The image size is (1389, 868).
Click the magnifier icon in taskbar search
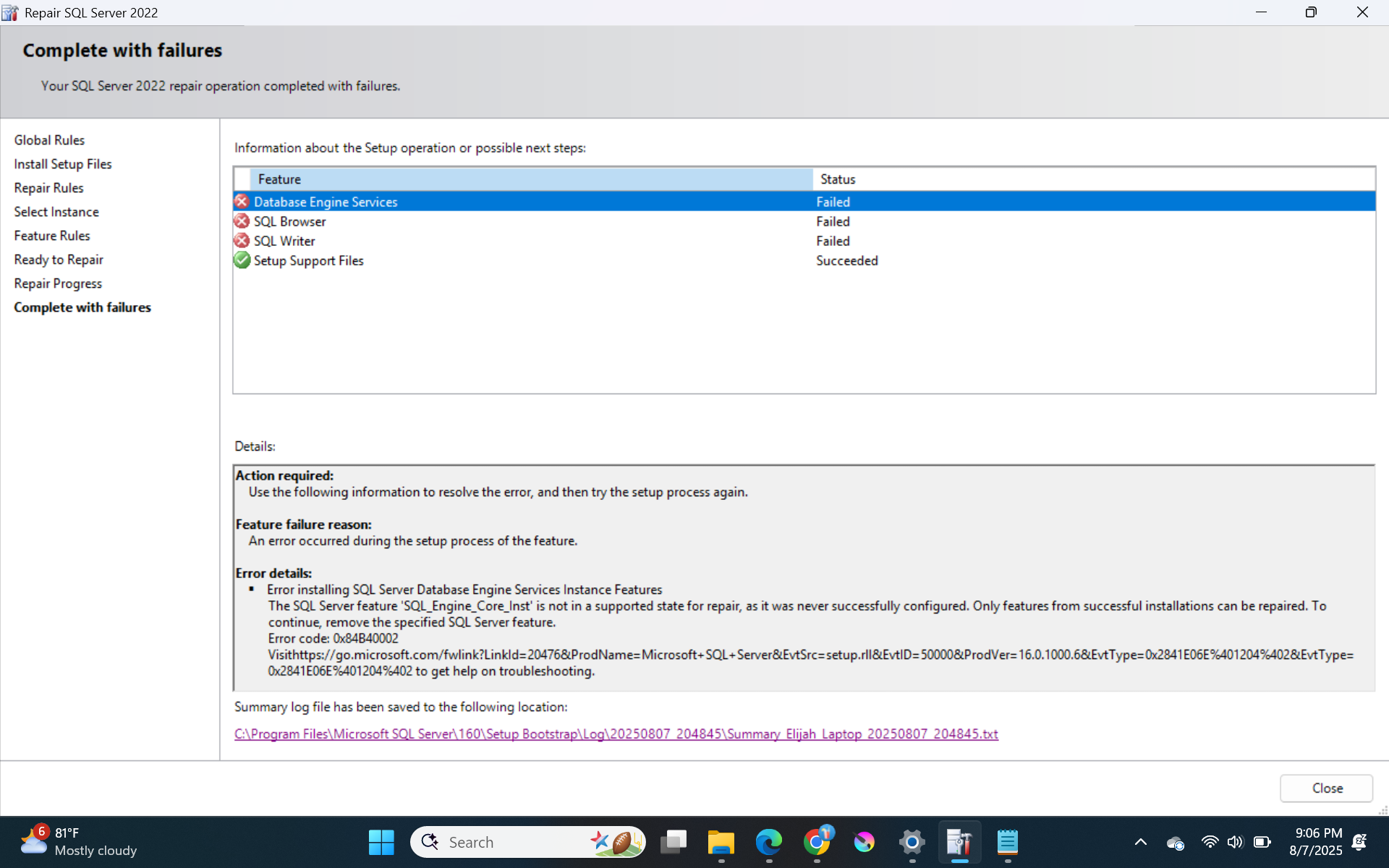click(x=430, y=842)
